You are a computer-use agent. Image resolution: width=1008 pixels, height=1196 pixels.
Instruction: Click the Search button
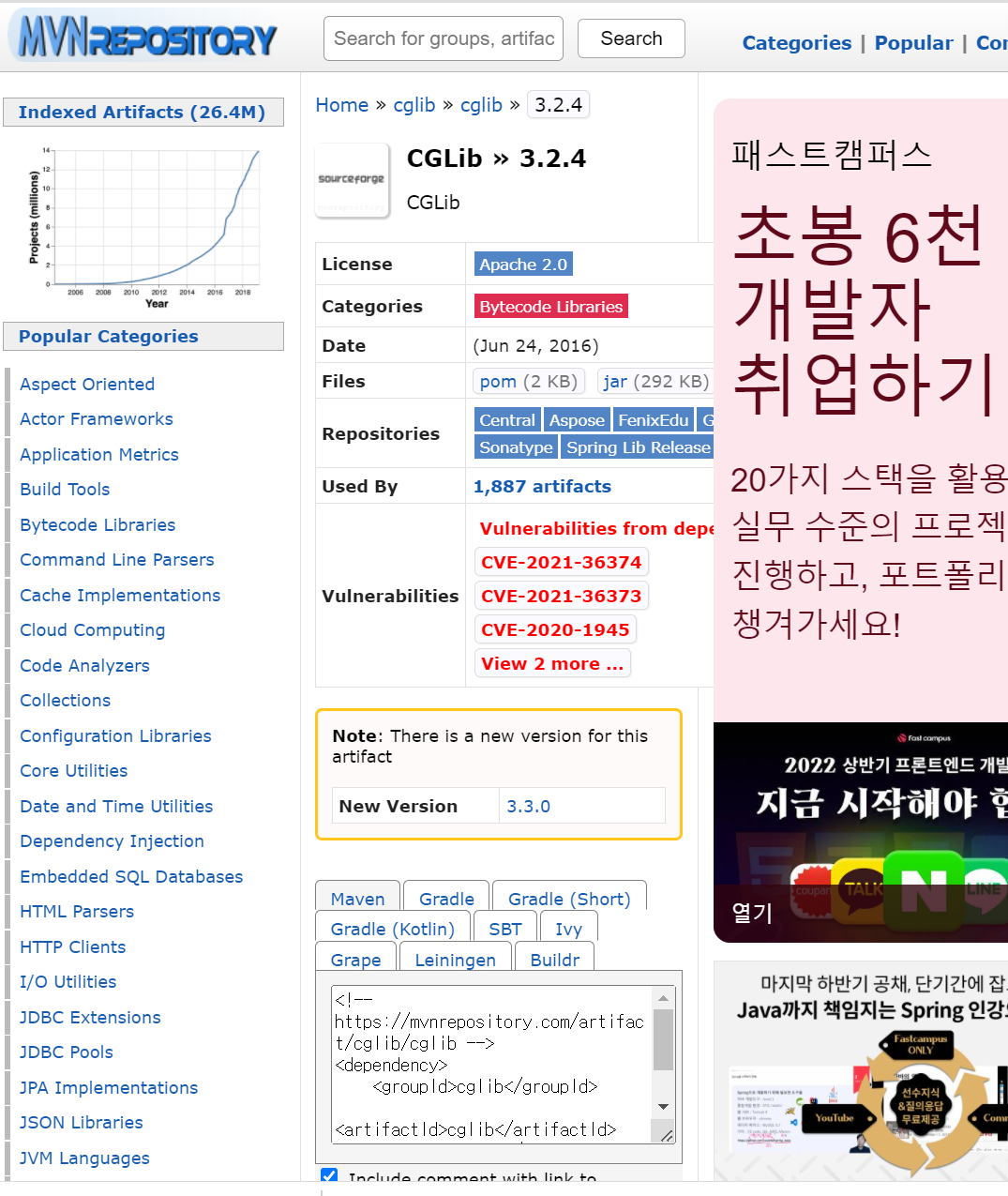(631, 38)
